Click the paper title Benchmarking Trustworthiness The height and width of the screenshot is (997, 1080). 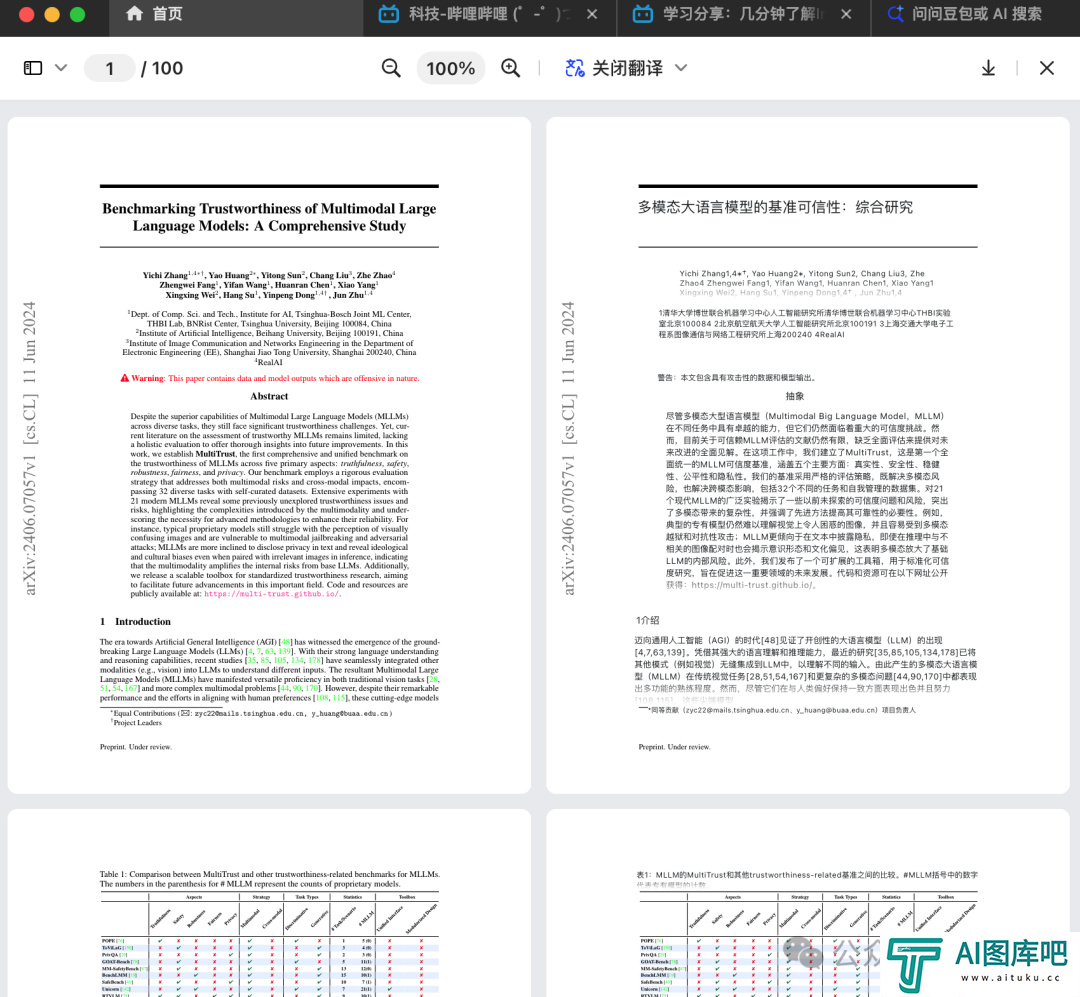click(x=269, y=217)
